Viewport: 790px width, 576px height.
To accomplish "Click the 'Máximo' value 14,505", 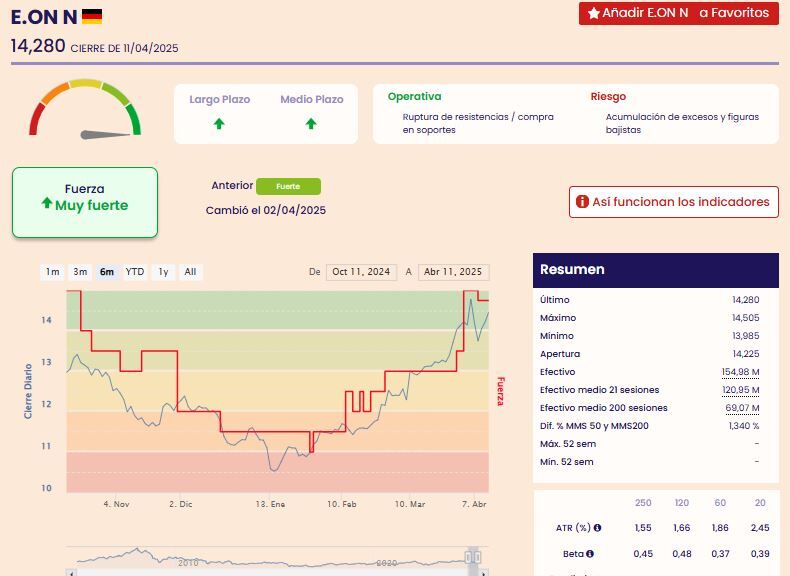I will pos(745,318).
